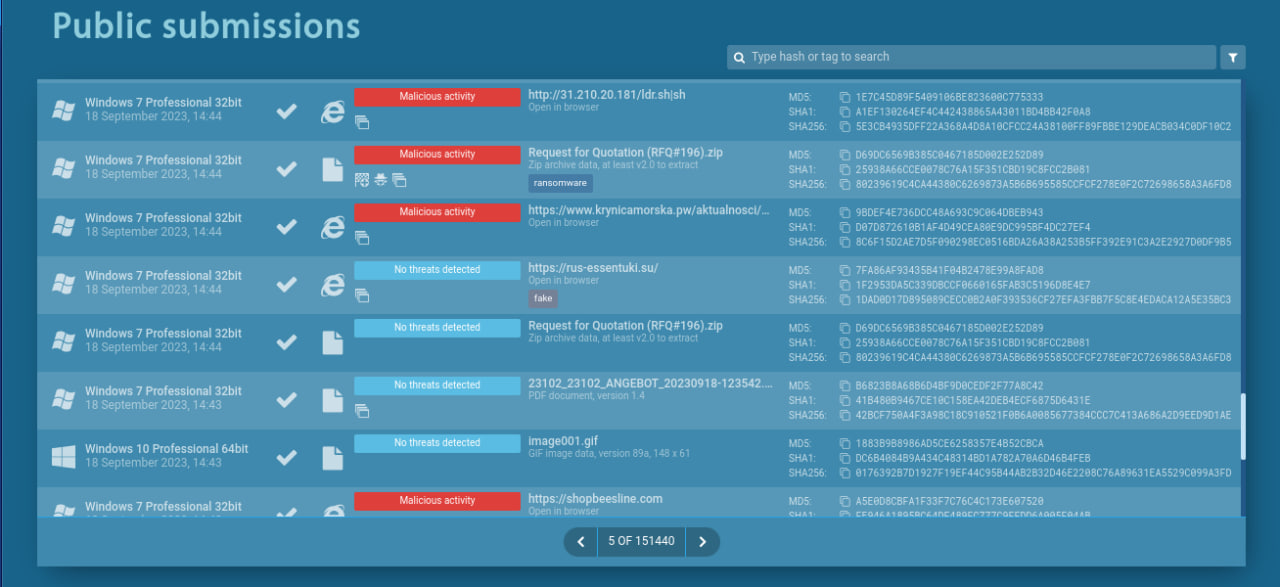Click stacked windows icon under ANGEBOT PDF verdict

[x=362, y=411]
